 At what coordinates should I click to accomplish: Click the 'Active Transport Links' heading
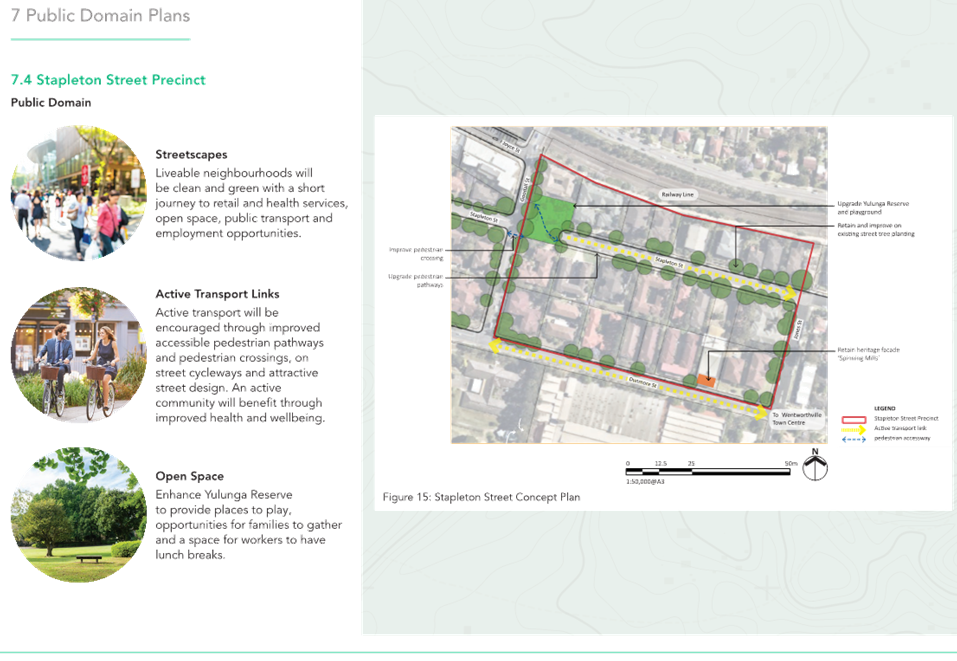coord(218,294)
